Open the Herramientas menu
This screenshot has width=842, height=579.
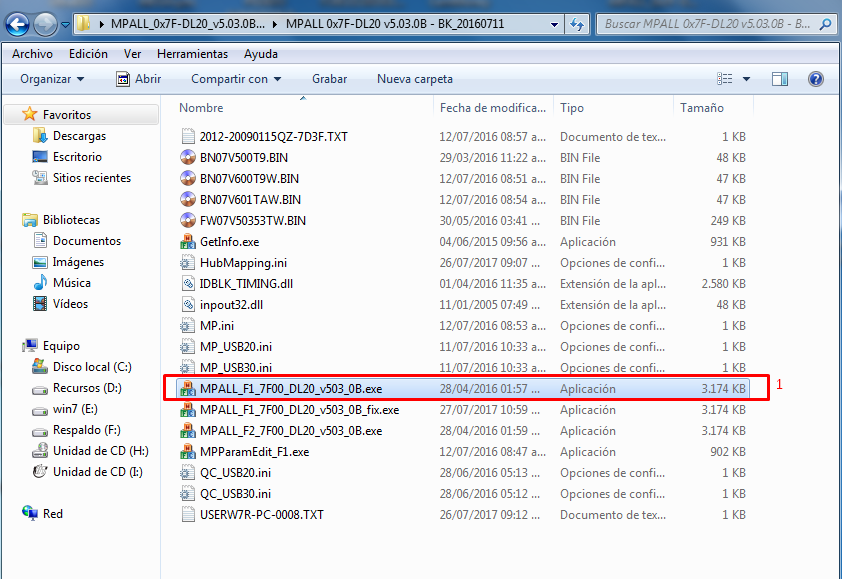[192, 54]
